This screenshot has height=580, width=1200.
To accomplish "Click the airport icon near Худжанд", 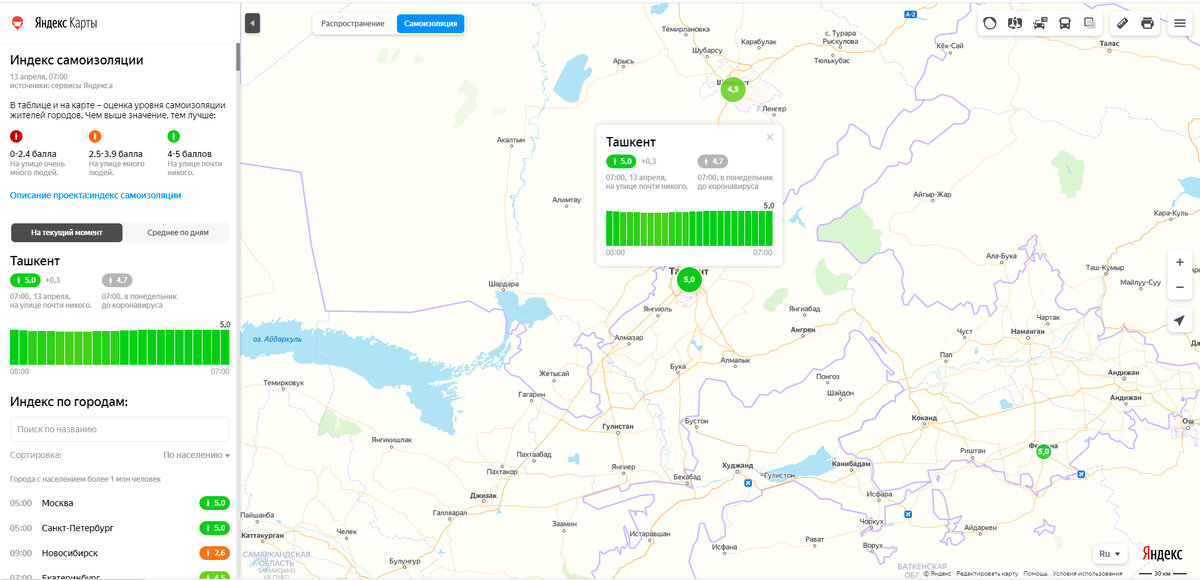I will 748,485.
